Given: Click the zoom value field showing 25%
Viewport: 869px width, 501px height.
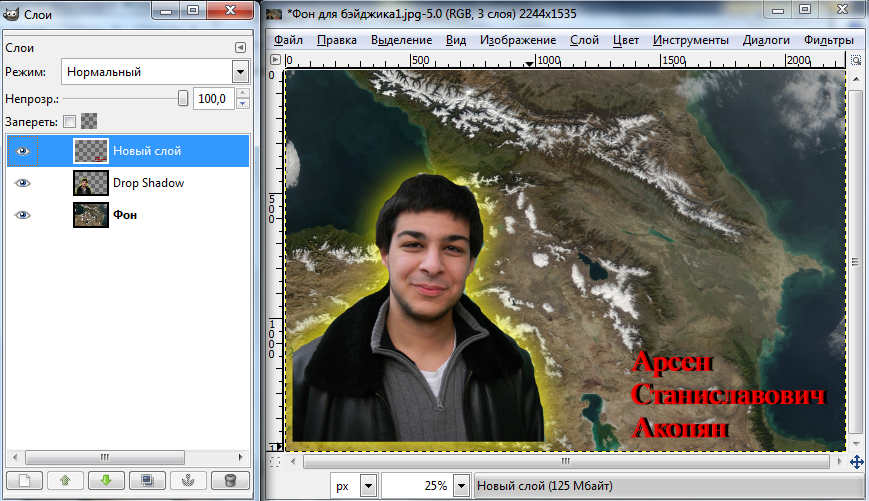Looking at the screenshot, I should [417, 486].
